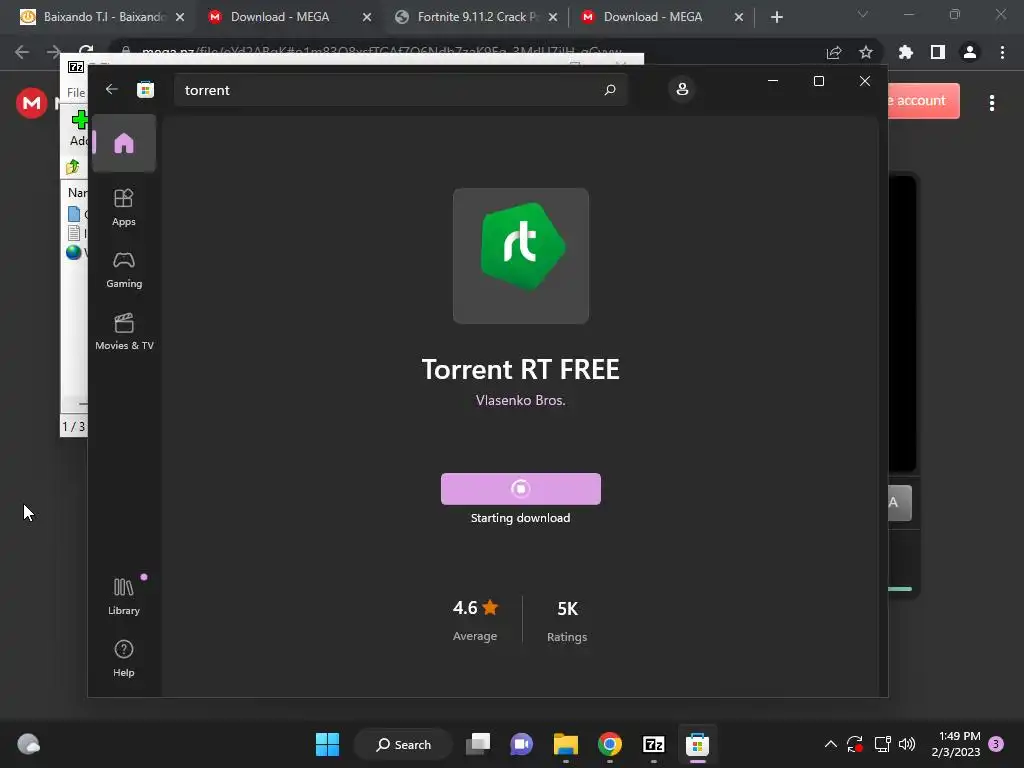The image size is (1024, 768).
Task: Click Microsoft Store taskbar icon
Action: pyautogui.click(x=697, y=744)
